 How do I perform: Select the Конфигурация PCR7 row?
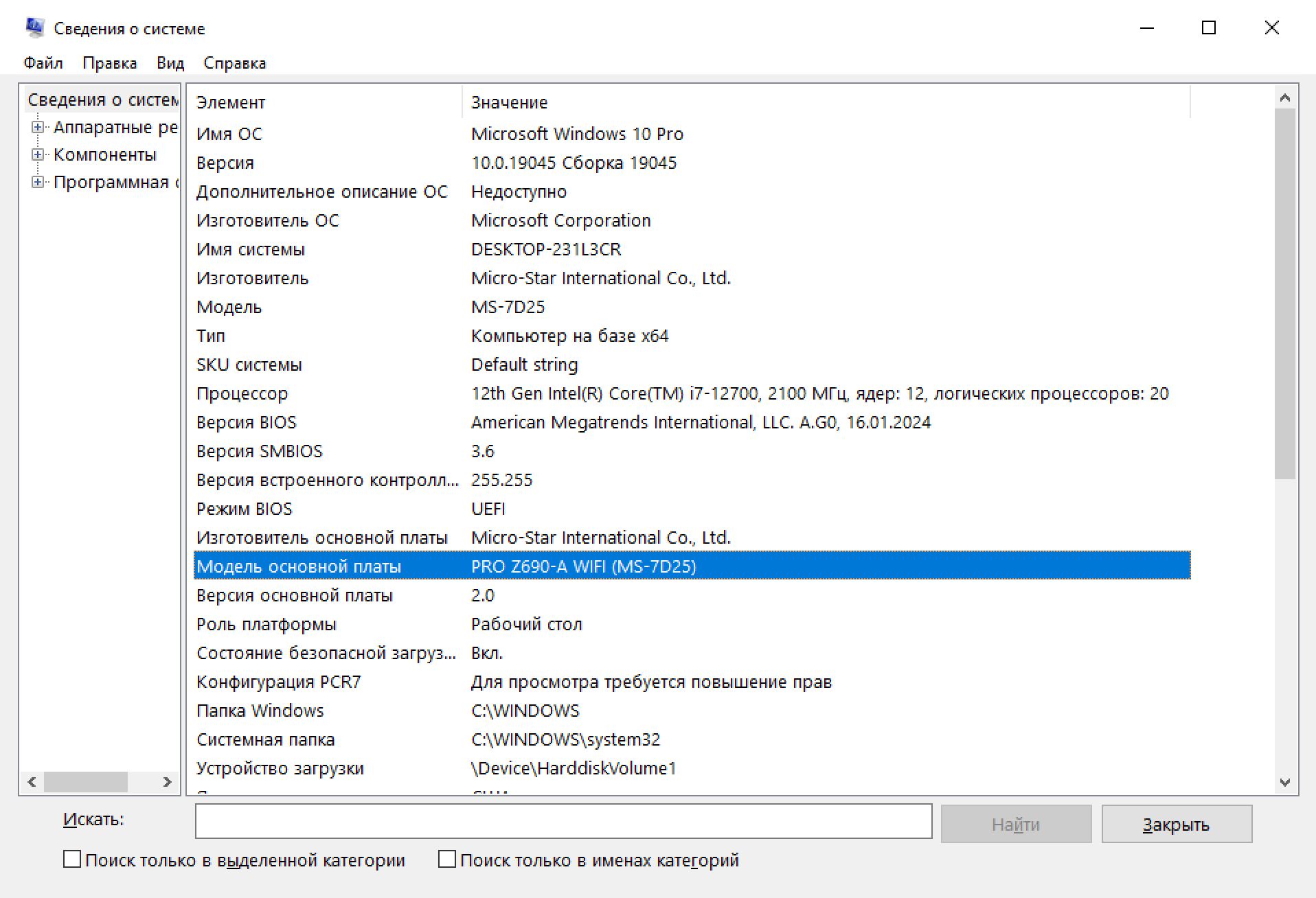692,682
